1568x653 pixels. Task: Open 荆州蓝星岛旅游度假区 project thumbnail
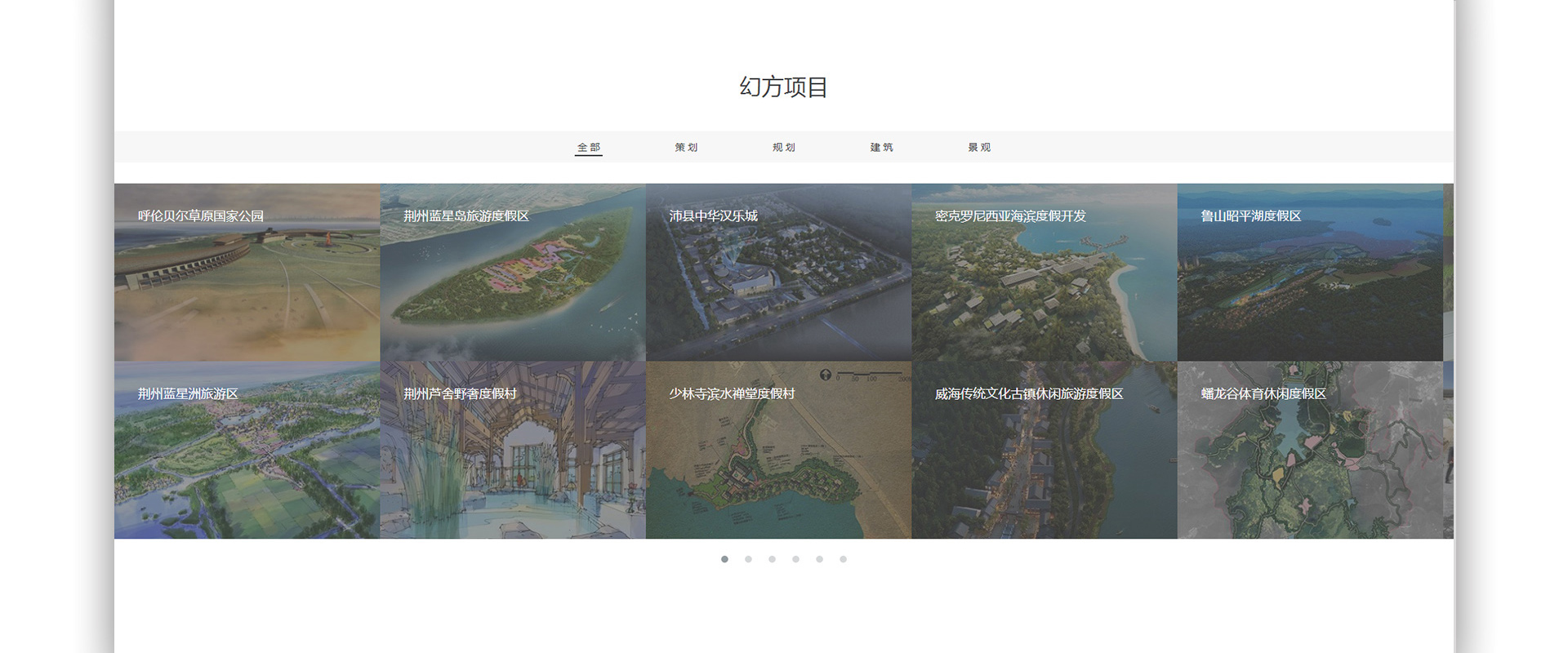point(513,273)
